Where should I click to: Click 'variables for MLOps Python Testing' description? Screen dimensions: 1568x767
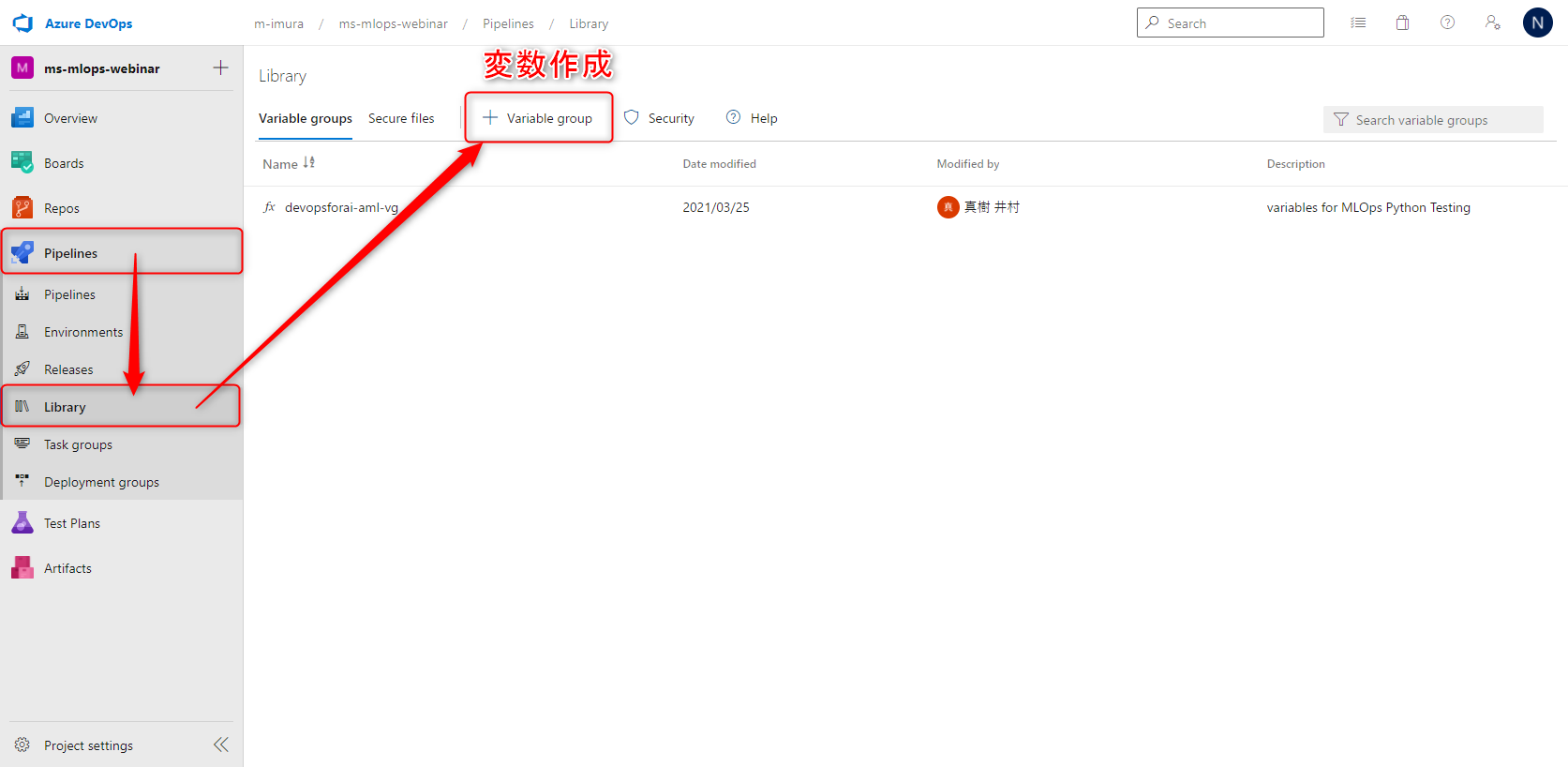tap(1368, 207)
